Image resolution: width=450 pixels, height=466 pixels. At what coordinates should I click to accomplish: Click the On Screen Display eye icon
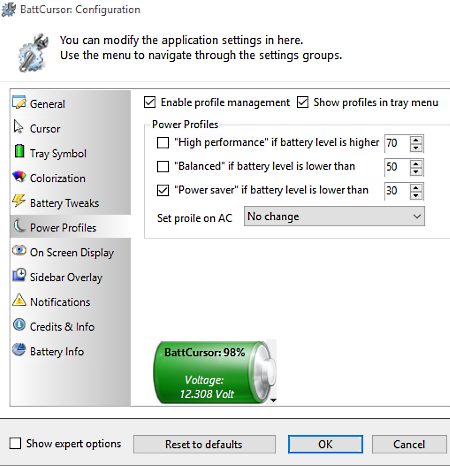pyautogui.click(x=19, y=250)
